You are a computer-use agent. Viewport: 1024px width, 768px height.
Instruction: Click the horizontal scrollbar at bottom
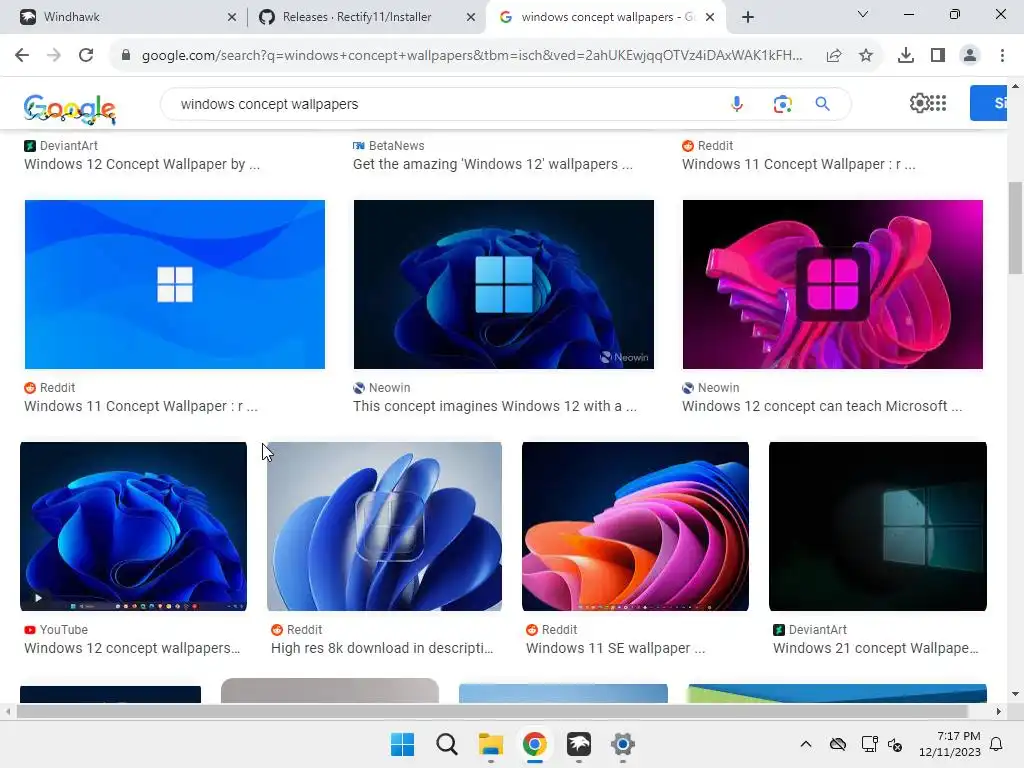click(x=491, y=711)
